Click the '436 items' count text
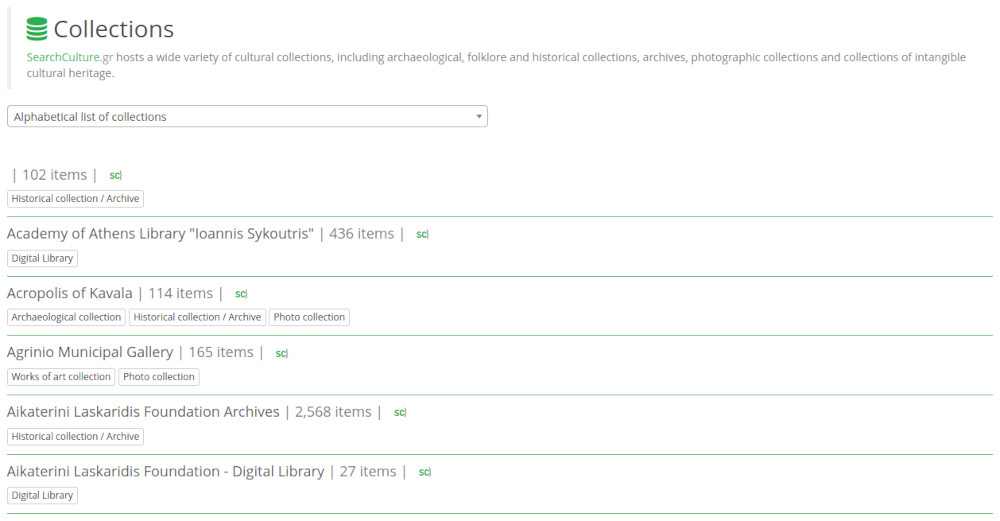 pos(362,234)
